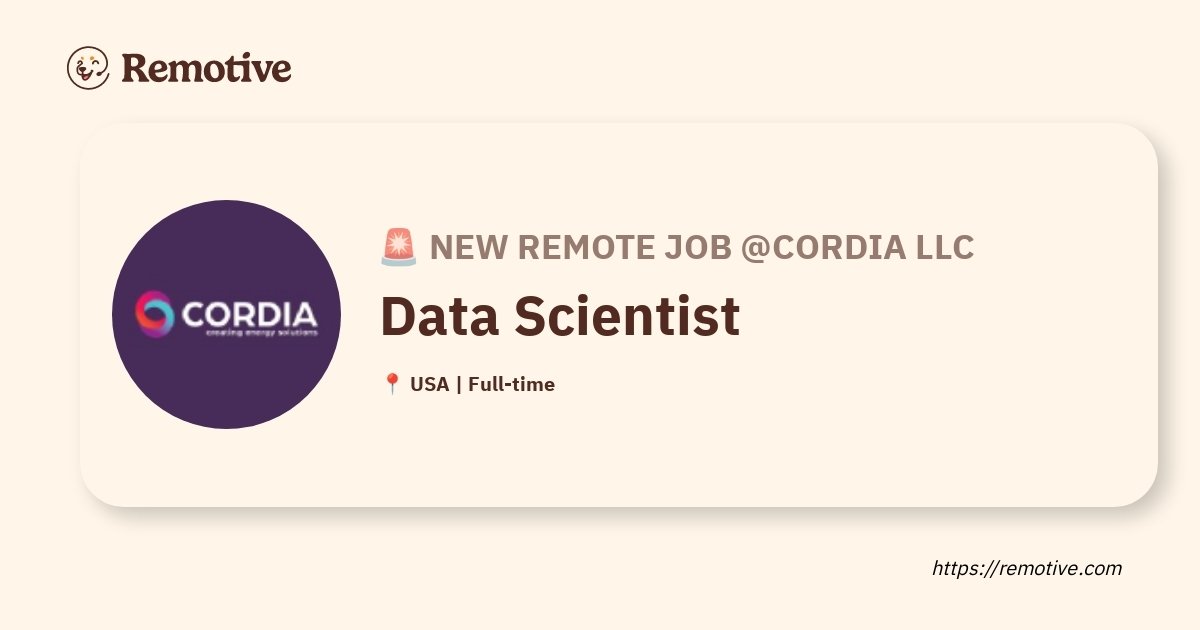
Task: Click the pipe separator between USA and Full-time
Action: coord(458,384)
